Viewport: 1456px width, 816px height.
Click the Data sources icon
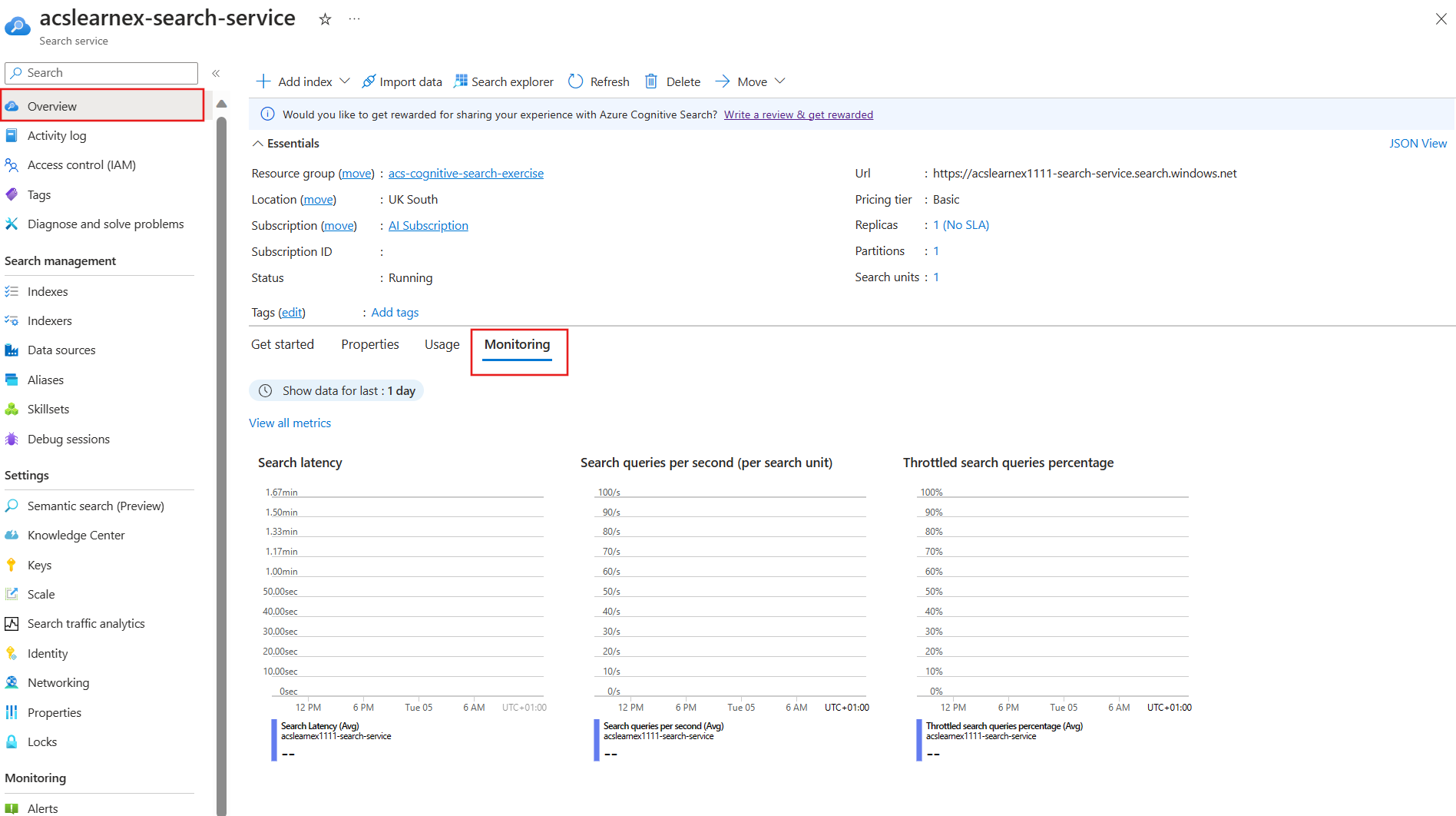[x=12, y=350]
